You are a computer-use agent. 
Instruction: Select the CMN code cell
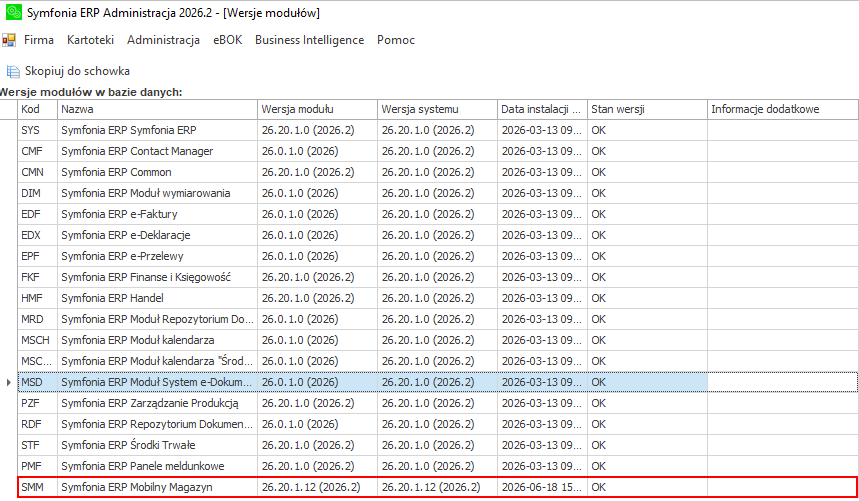[x=37, y=172]
